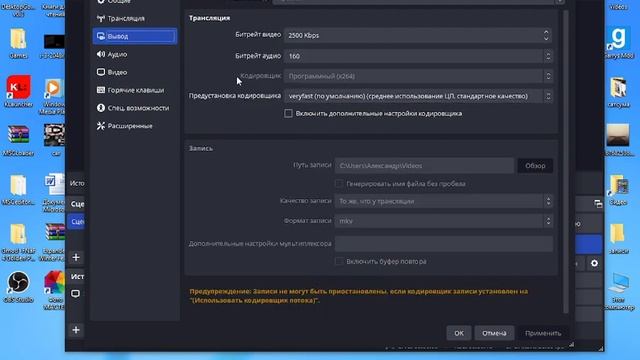This screenshot has width=640, height=360.
Task: Open the Games folder on desktop
Action: coord(18,43)
